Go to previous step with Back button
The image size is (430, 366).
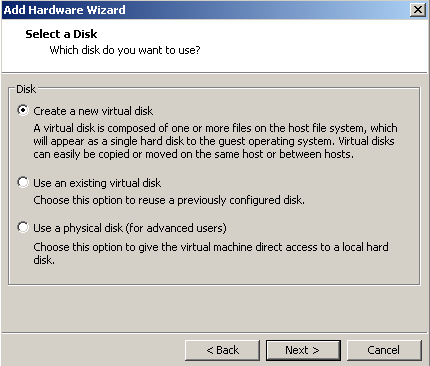click(222, 350)
